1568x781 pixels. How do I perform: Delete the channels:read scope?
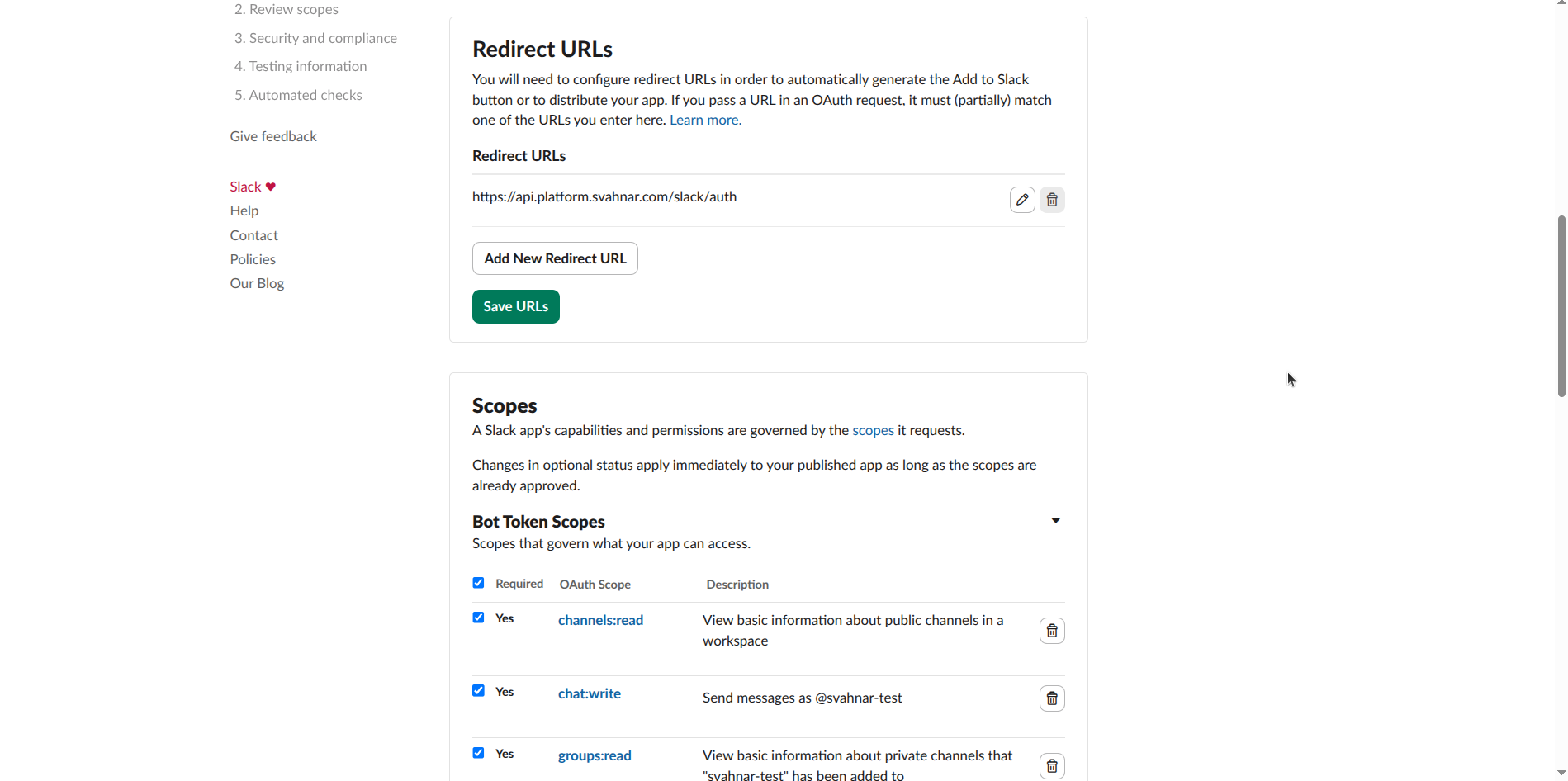pos(1052,631)
